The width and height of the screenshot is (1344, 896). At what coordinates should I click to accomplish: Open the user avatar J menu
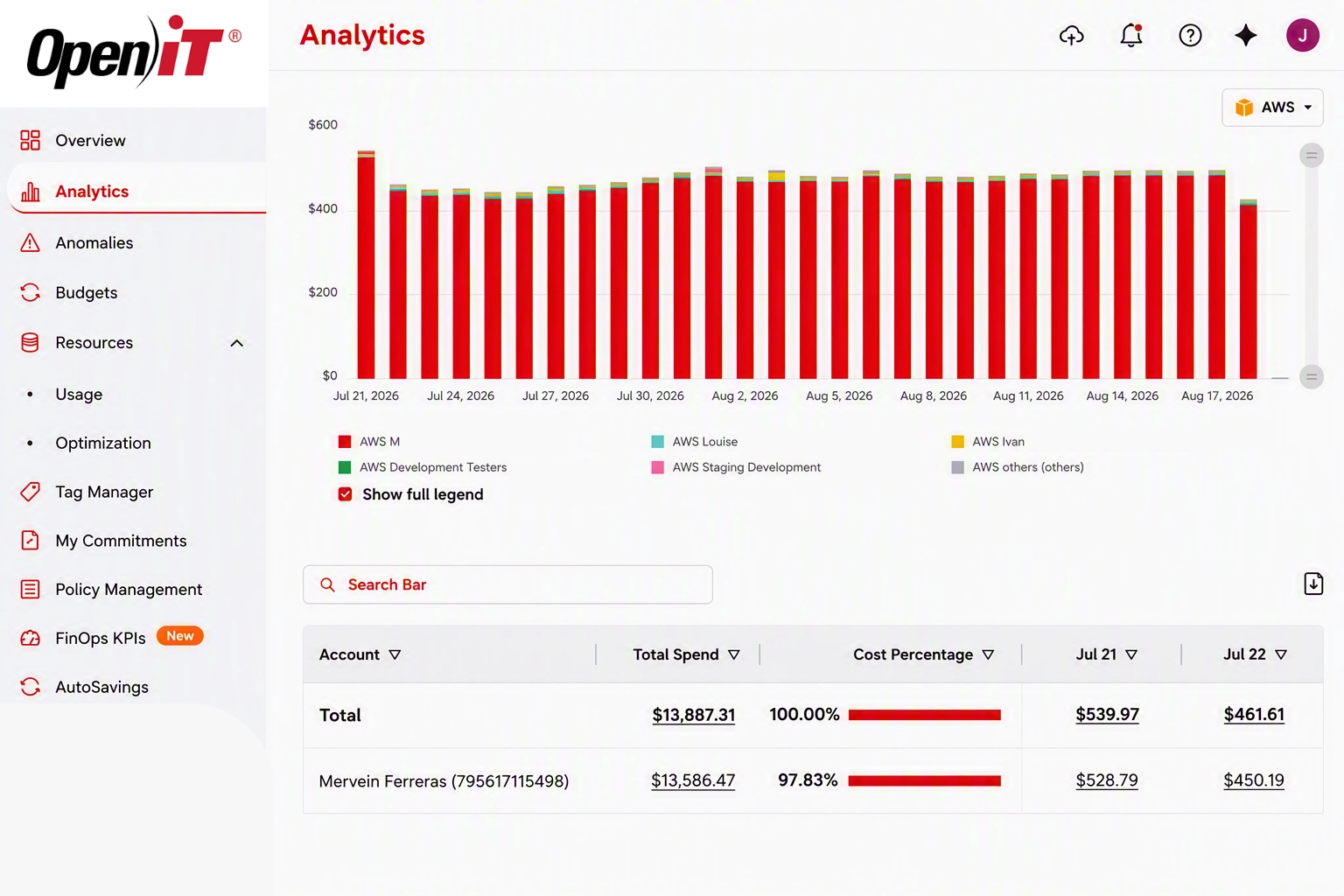tap(1302, 35)
